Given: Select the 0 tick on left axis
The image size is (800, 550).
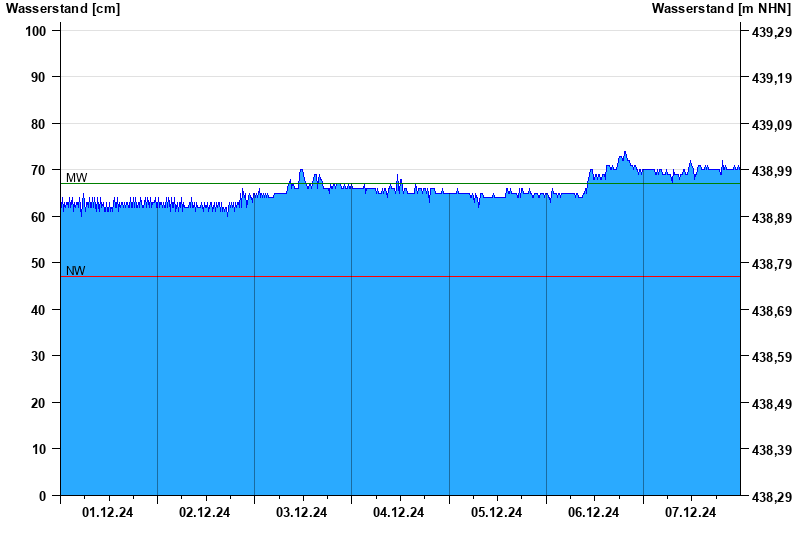Looking at the screenshot, I should pos(43,496).
